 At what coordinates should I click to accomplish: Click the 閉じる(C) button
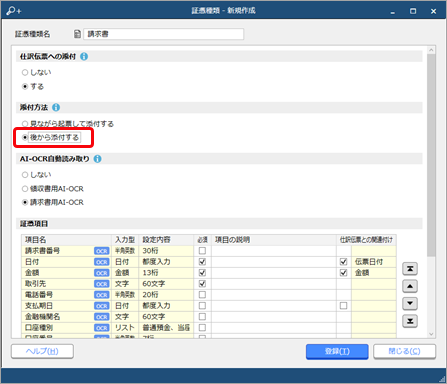[x=404, y=351]
